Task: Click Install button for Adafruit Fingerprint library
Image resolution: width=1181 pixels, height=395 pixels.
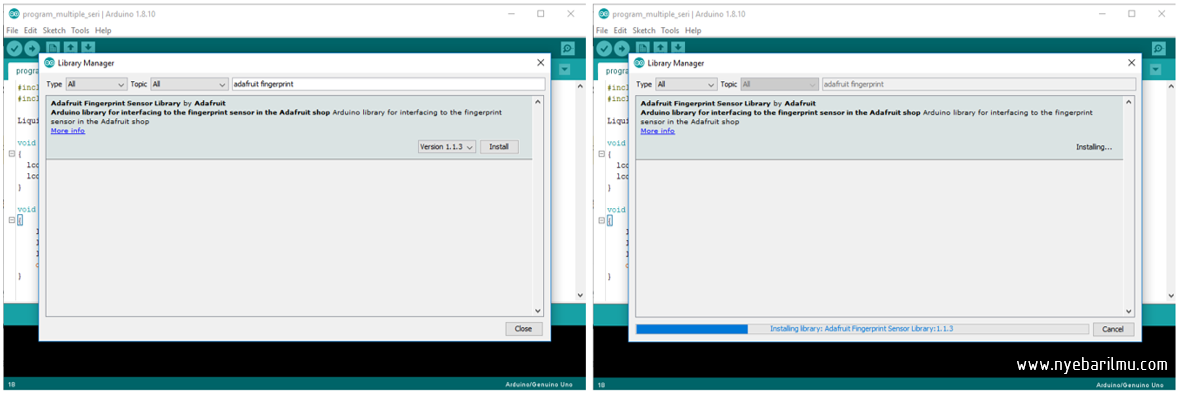Action: pos(499,147)
